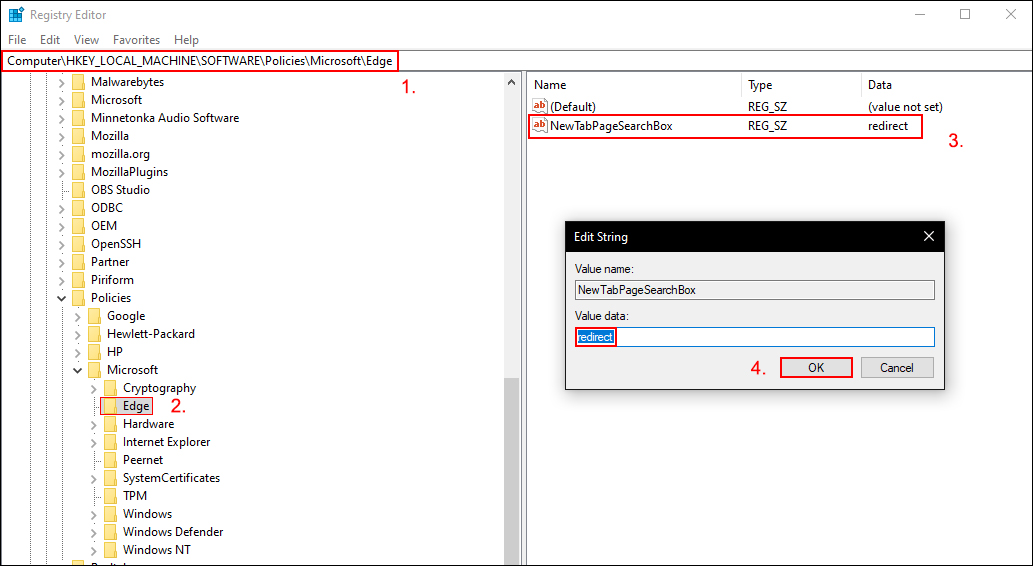Screen dimensions: 1033x566
Task: Expand the Windows NT key
Action: tap(94, 550)
